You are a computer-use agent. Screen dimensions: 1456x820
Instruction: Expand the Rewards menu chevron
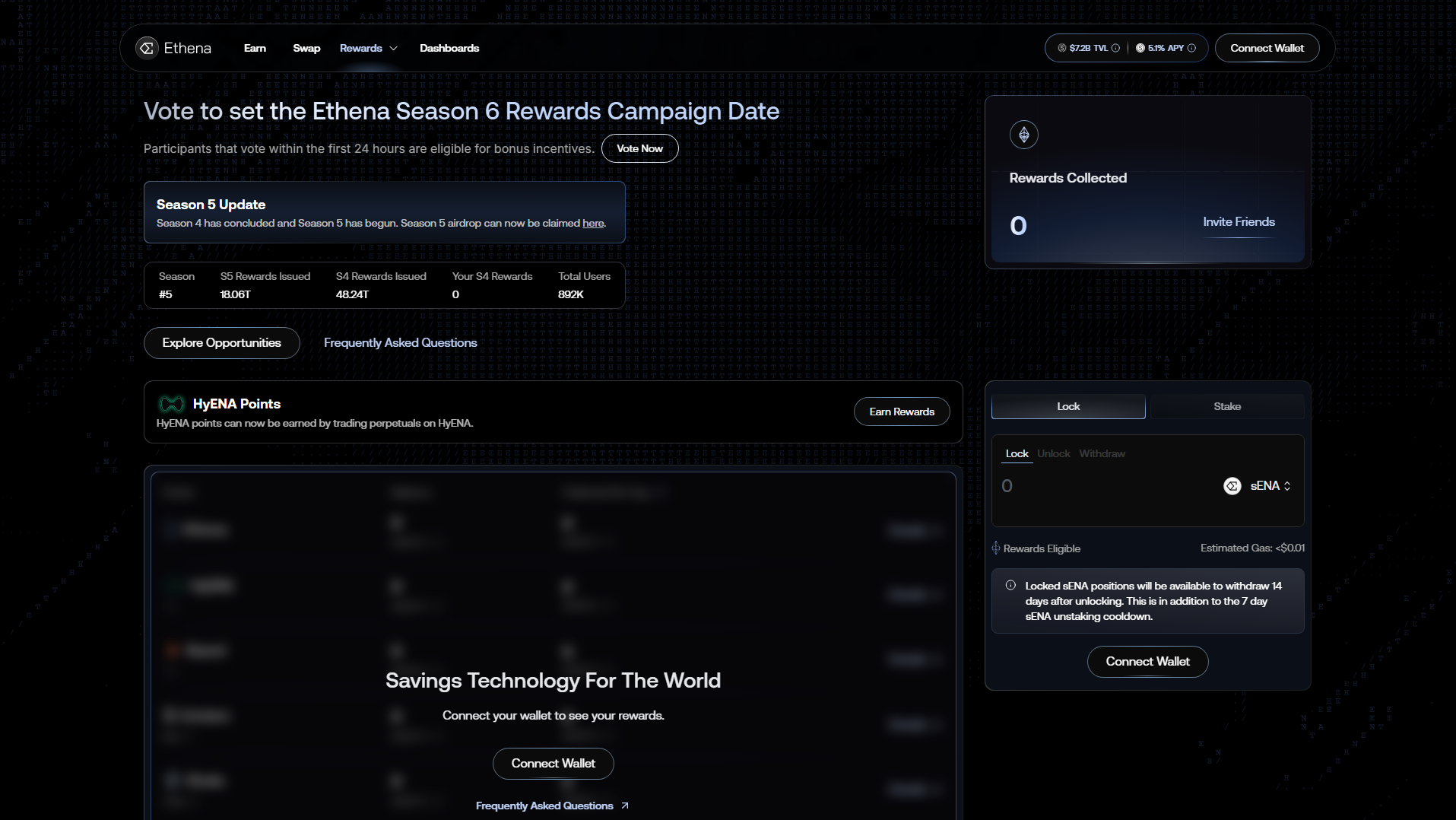tap(393, 48)
